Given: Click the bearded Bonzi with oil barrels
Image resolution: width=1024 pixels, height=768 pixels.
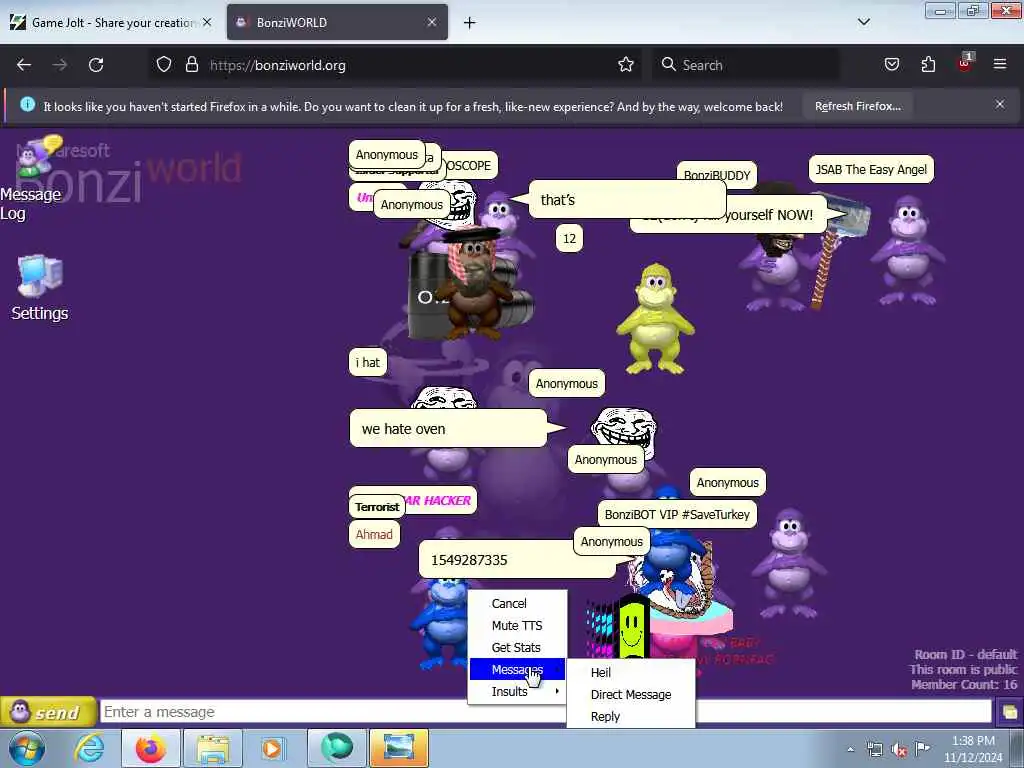Looking at the screenshot, I should tap(472, 284).
